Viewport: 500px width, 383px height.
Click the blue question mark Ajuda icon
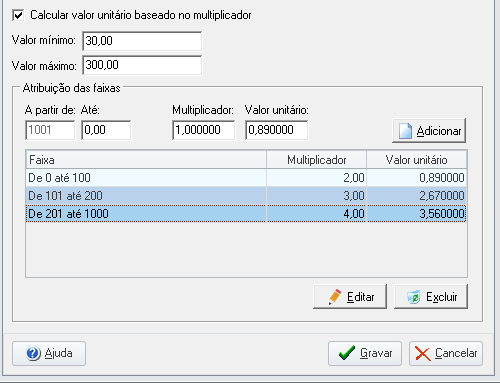pyautogui.click(x=33, y=353)
